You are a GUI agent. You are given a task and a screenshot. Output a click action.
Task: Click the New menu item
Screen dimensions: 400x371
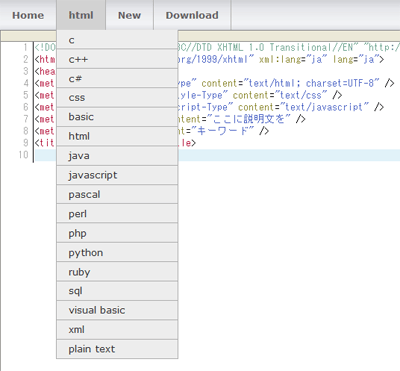129,15
